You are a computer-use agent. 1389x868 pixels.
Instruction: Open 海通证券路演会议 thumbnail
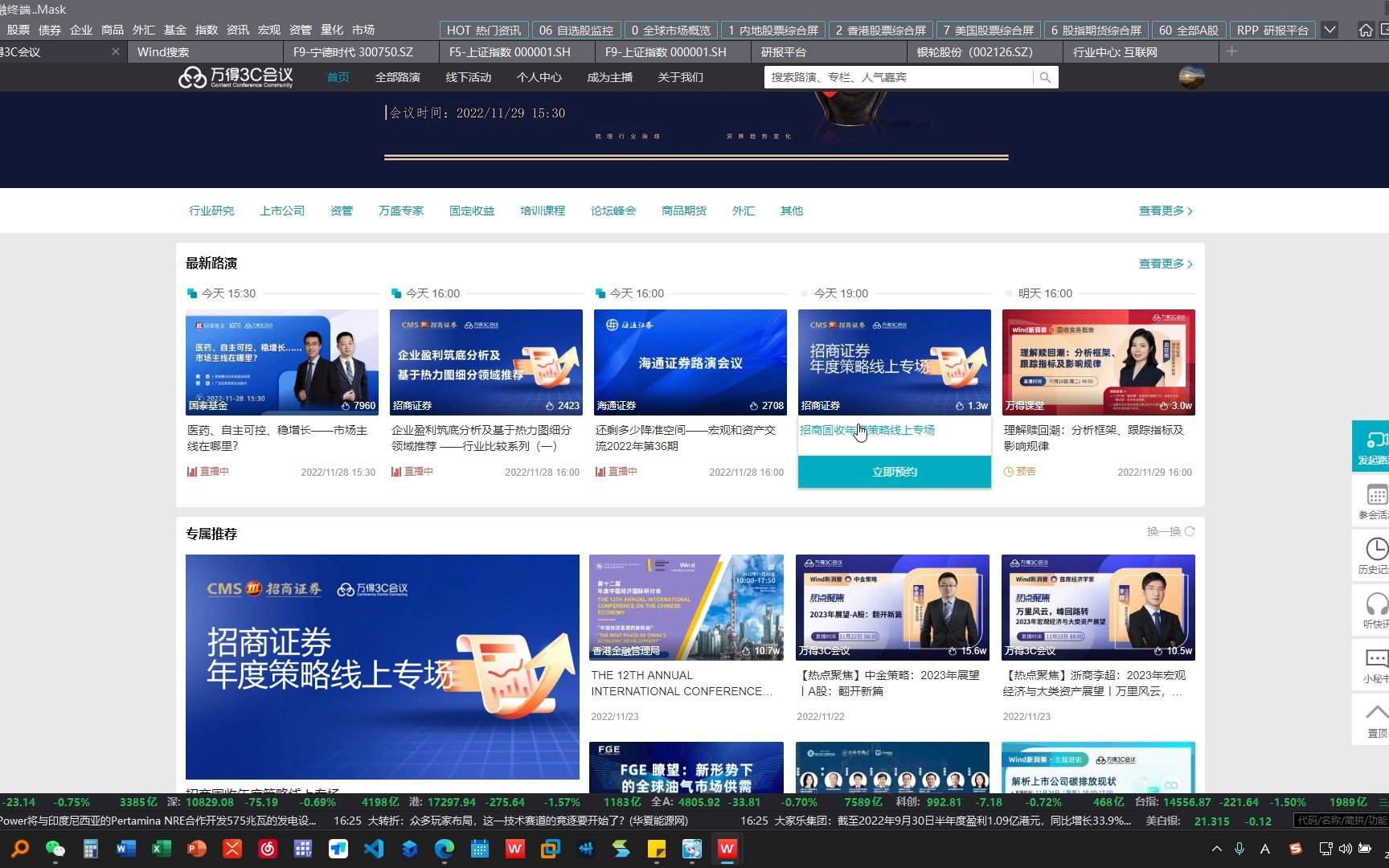690,362
